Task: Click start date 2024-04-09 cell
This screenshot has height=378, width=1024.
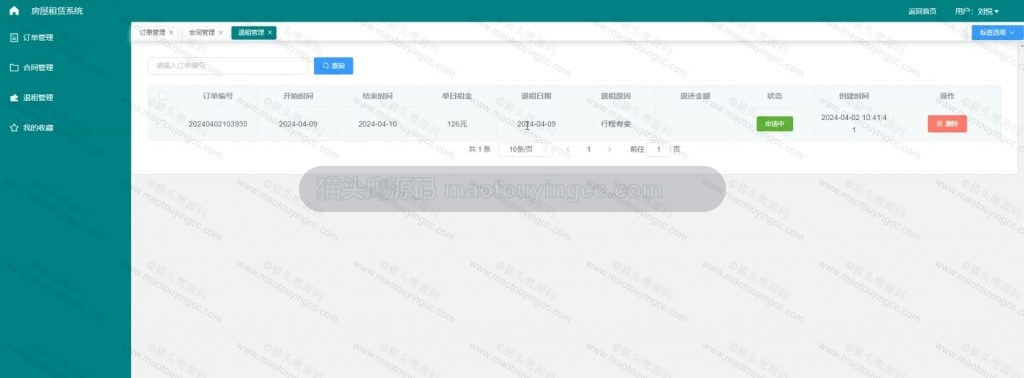Action: (298, 123)
